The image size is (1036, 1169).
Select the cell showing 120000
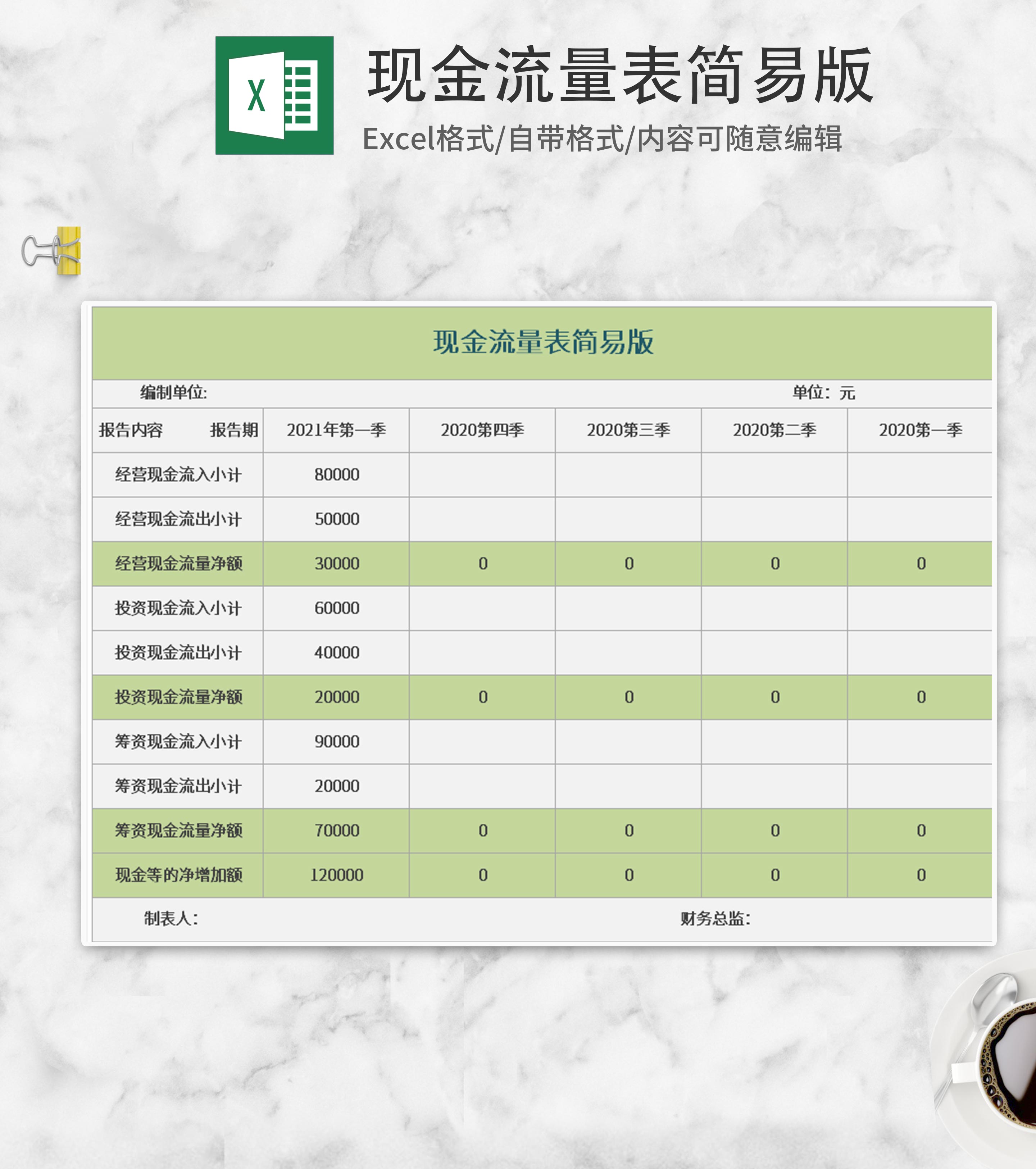[x=336, y=875]
